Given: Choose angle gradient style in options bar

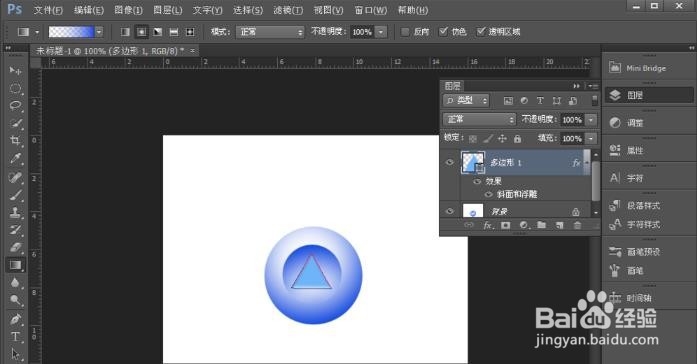Looking at the screenshot, I should point(158,32).
